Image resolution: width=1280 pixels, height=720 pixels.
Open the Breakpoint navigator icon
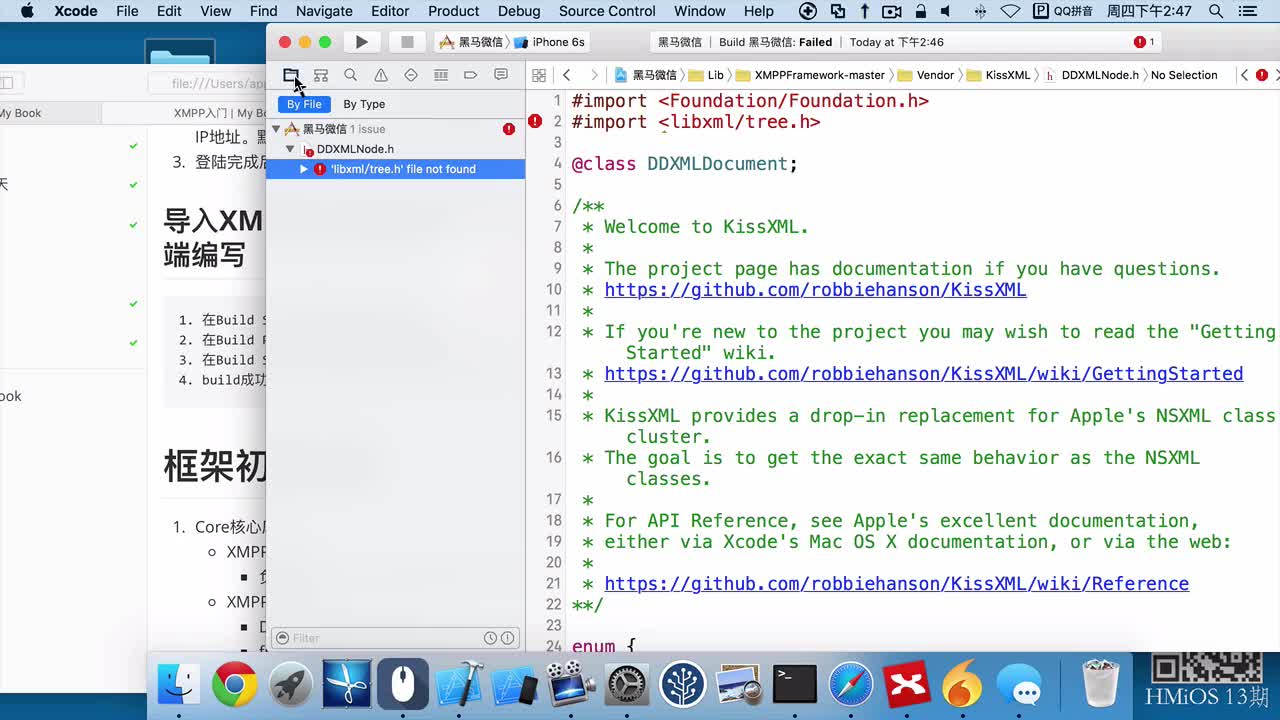471,75
